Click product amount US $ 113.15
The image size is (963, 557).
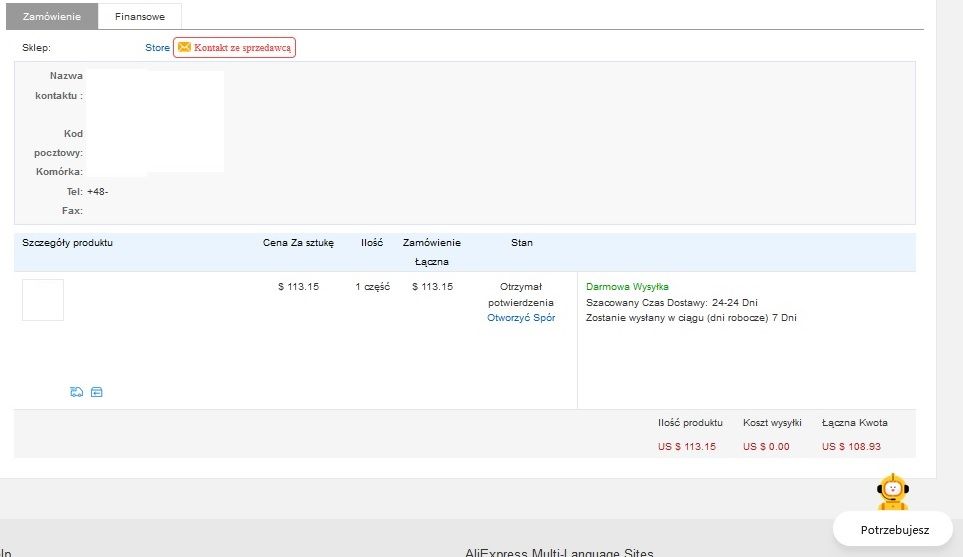click(x=687, y=446)
